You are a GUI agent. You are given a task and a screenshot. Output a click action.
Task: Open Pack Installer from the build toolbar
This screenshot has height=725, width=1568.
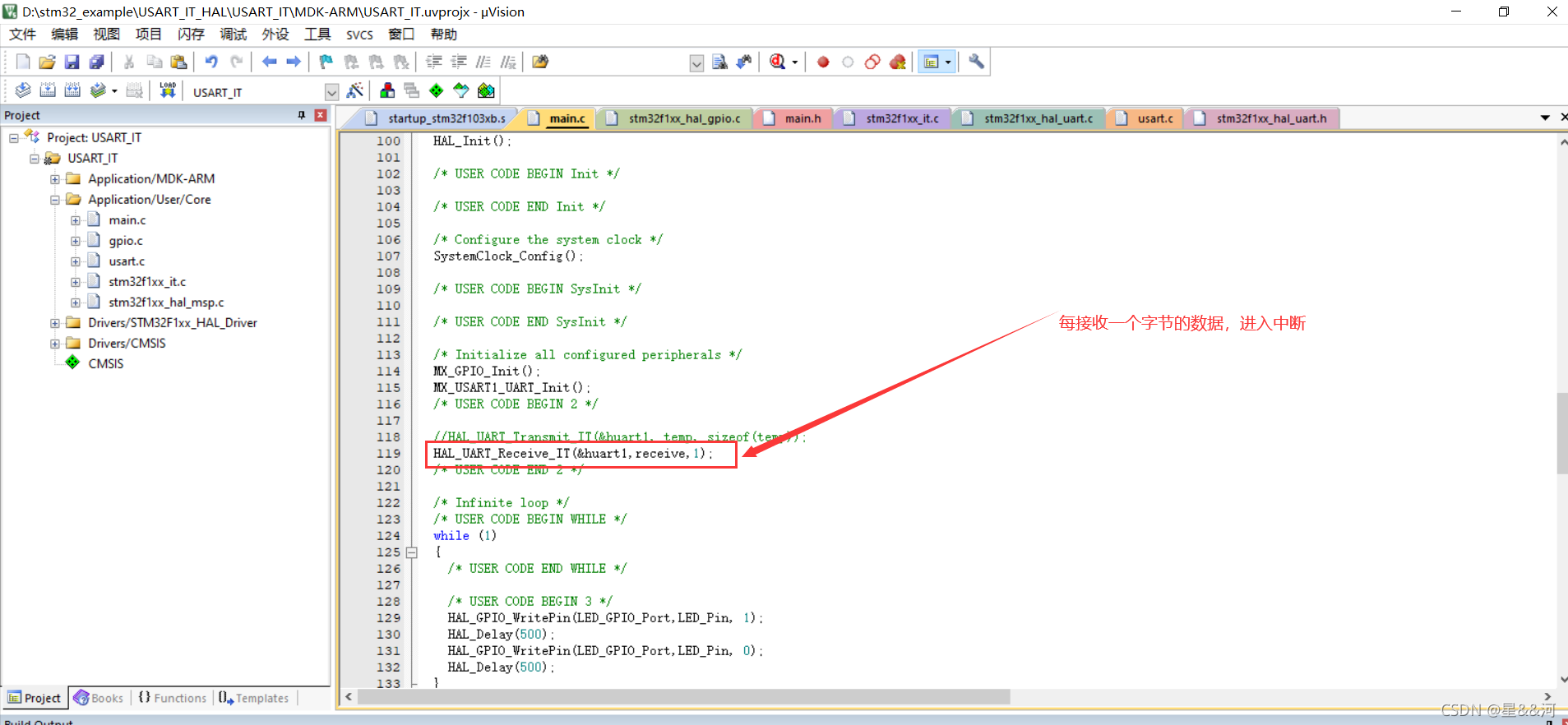(x=486, y=90)
